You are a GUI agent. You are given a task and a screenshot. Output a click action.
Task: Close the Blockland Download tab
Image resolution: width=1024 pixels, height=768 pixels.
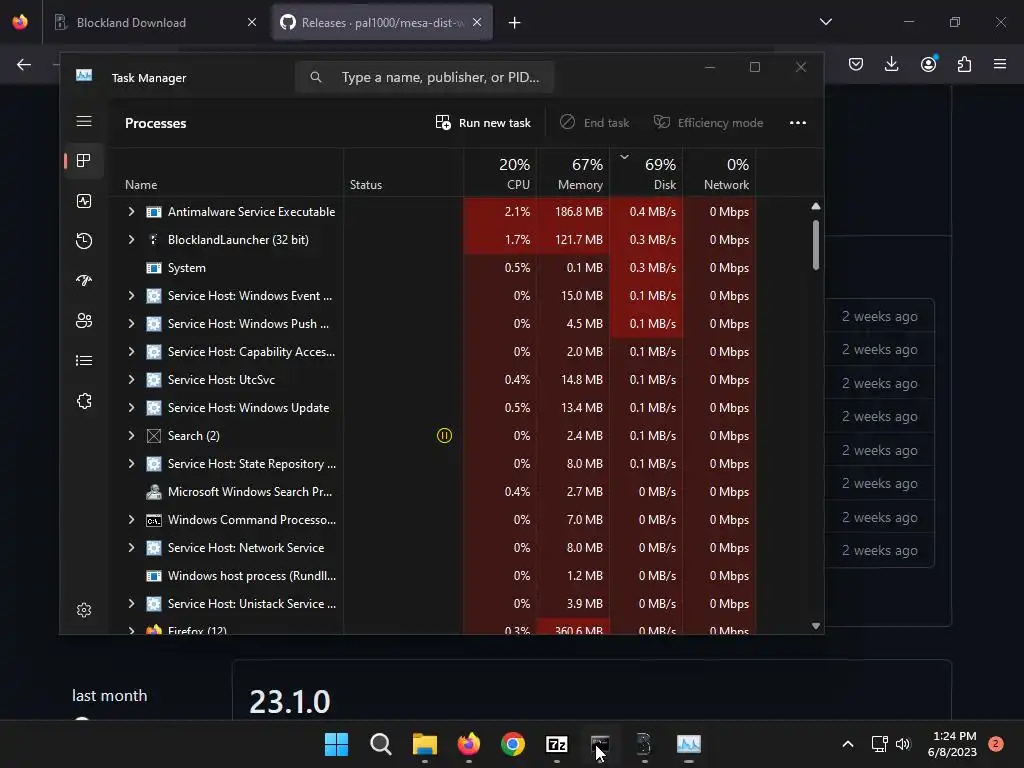coord(251,22)
